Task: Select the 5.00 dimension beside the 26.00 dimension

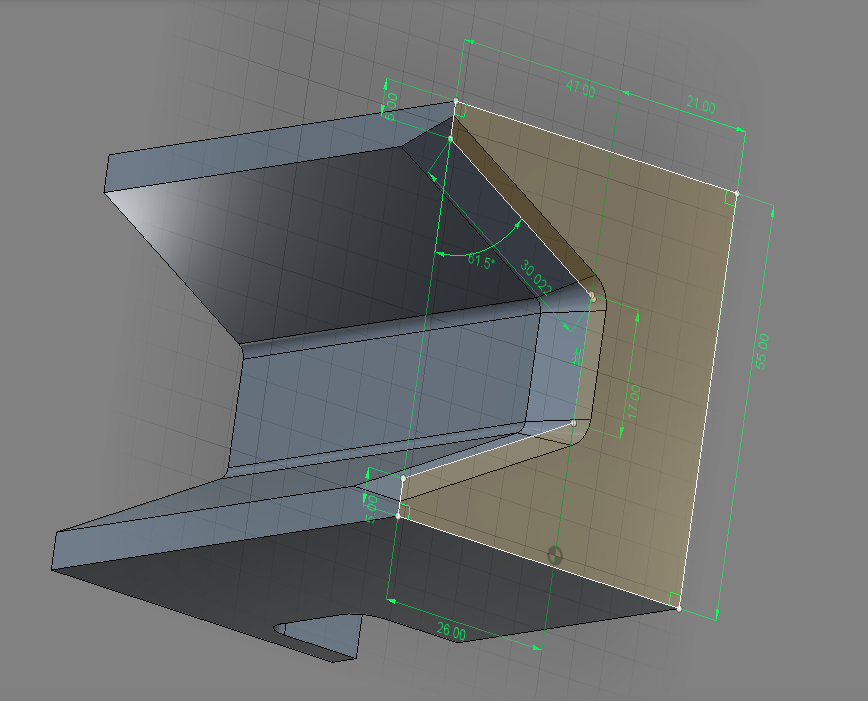Action: [371, 509]
